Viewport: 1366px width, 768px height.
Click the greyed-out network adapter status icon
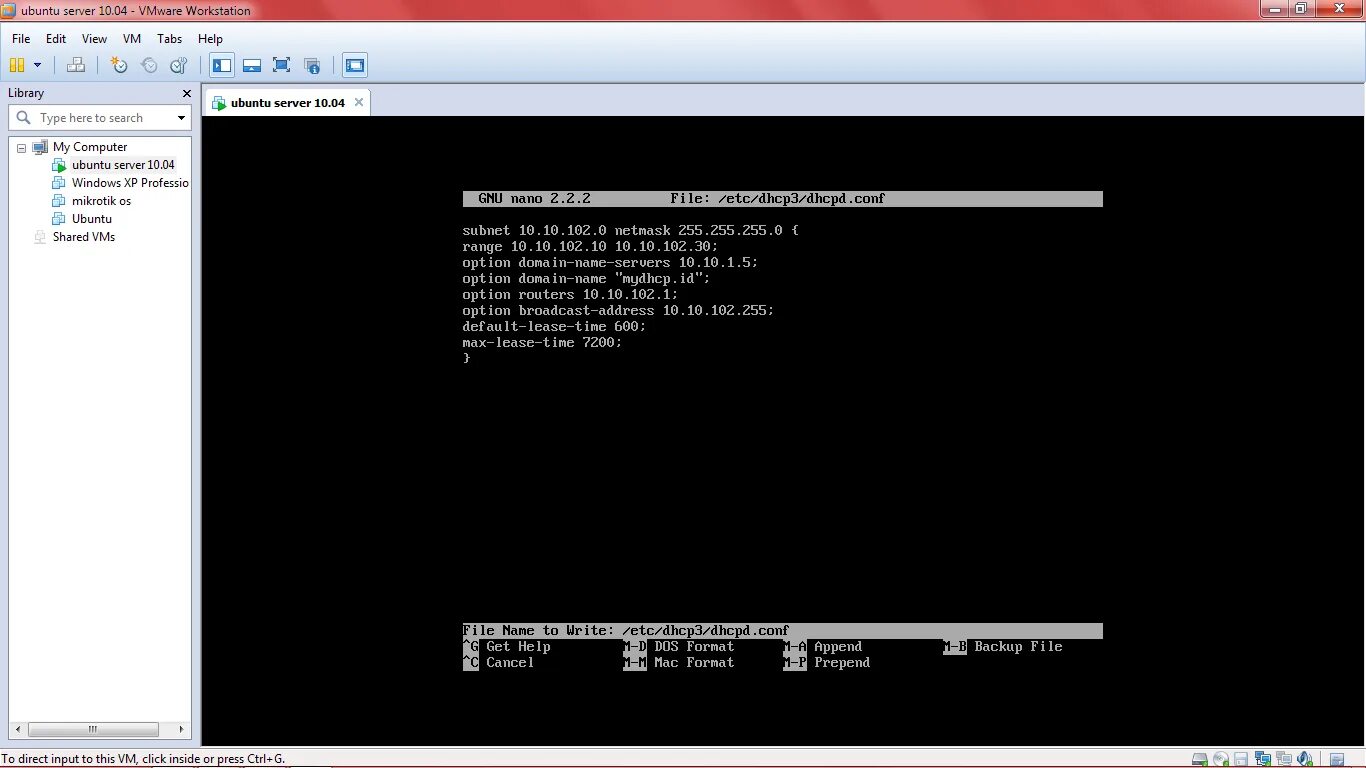pos(1283,759)
